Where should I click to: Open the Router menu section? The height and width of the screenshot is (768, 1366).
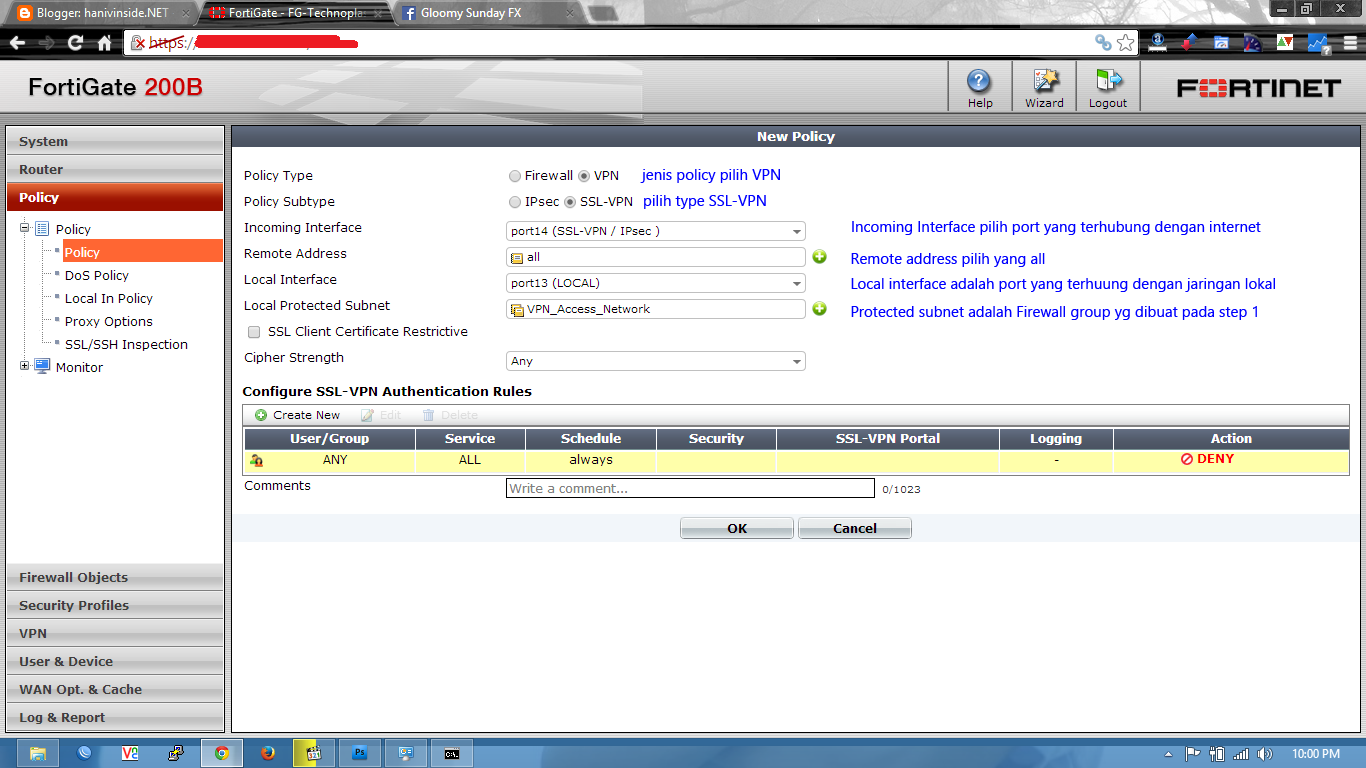point(115,169)
